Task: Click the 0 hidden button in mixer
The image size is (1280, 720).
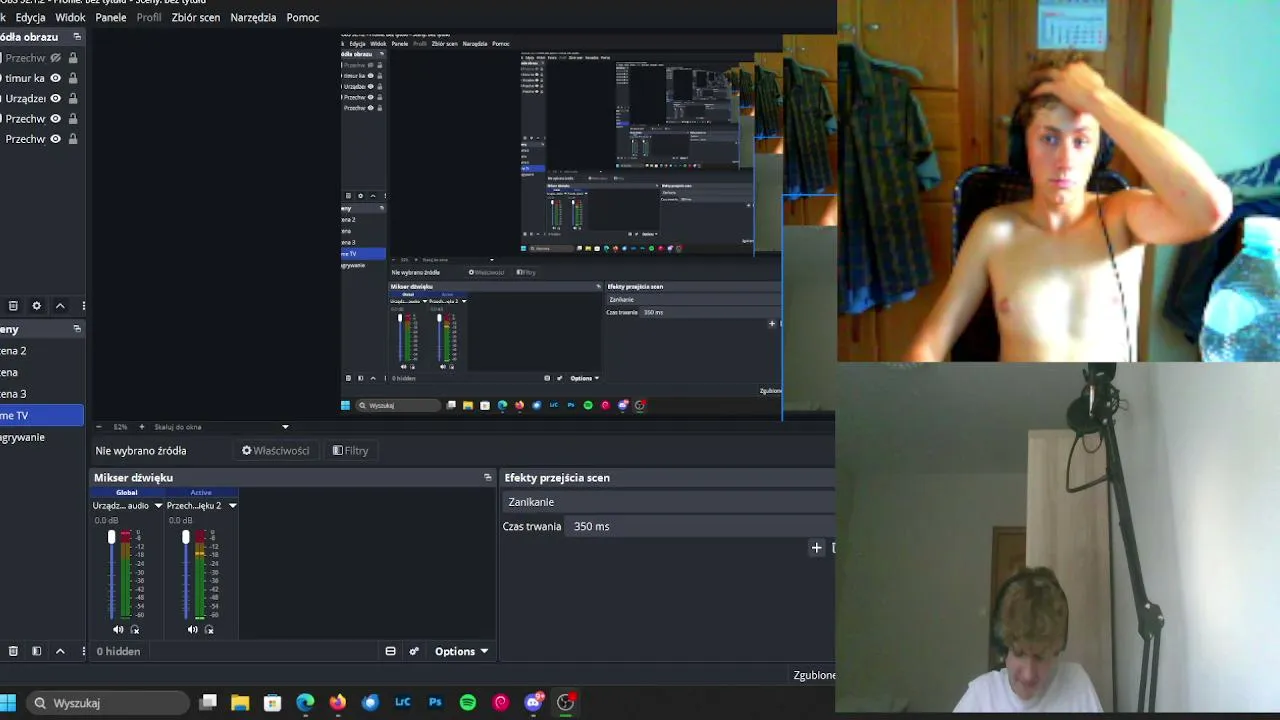Action: pos(118,651)
